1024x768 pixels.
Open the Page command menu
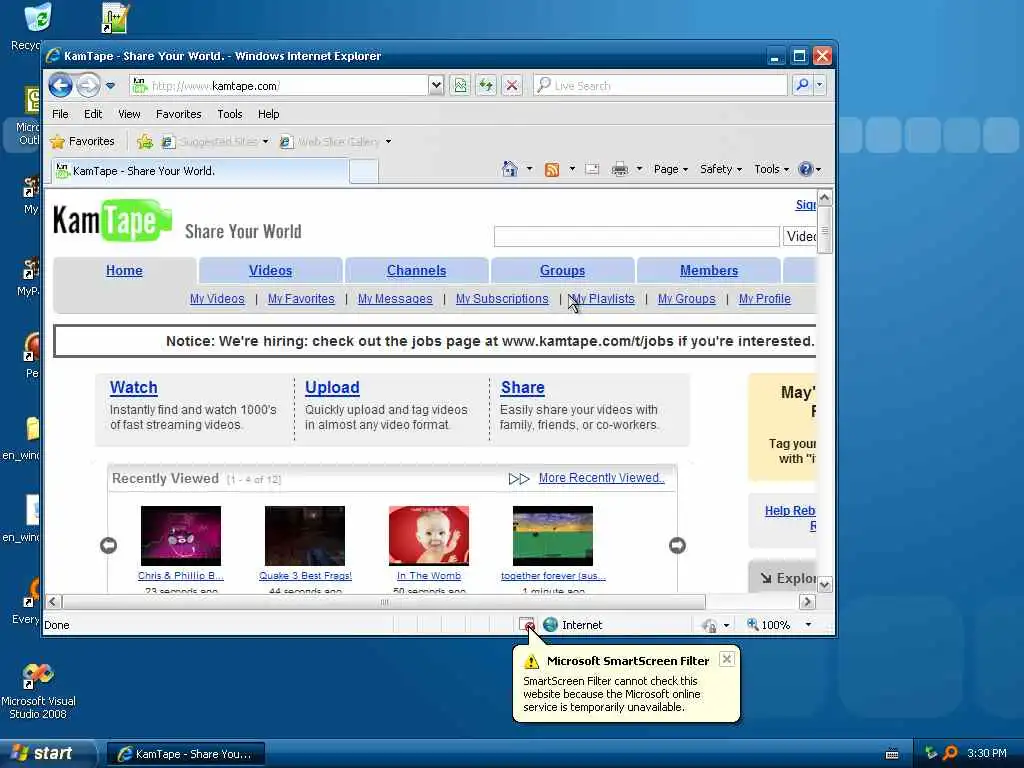click(x=671, y=169)
